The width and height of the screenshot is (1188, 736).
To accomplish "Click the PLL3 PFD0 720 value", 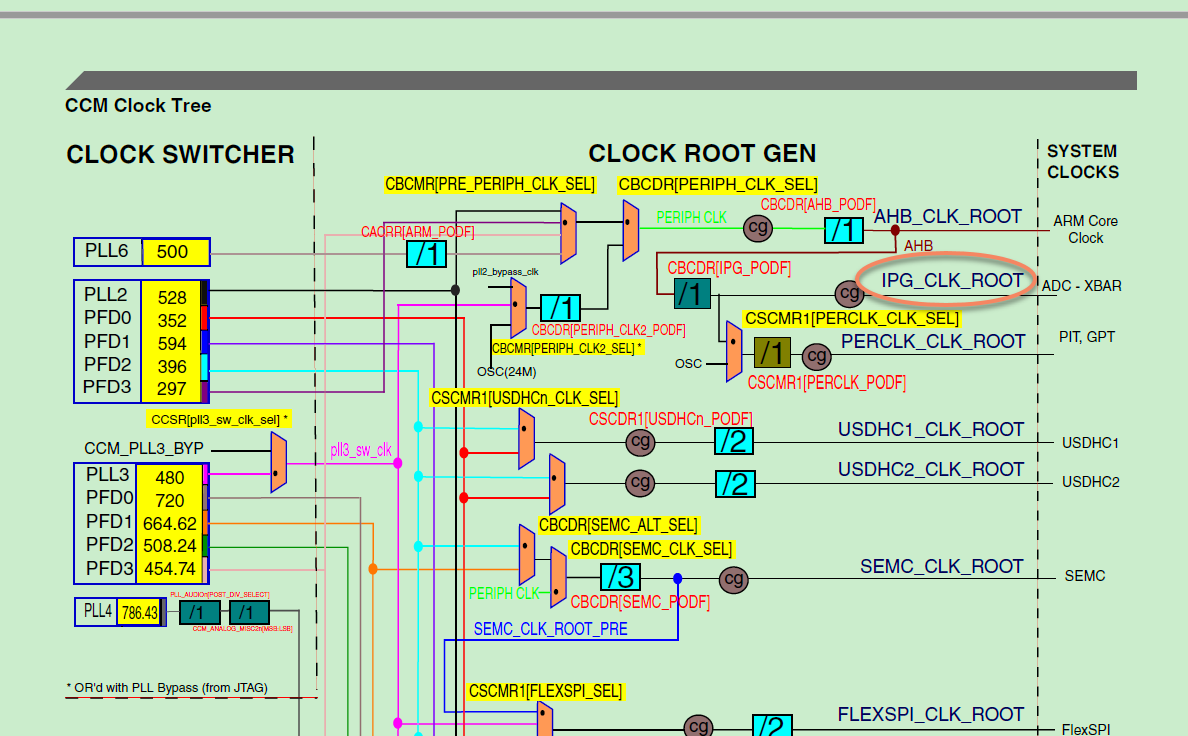I will click(x=170, y=500).
